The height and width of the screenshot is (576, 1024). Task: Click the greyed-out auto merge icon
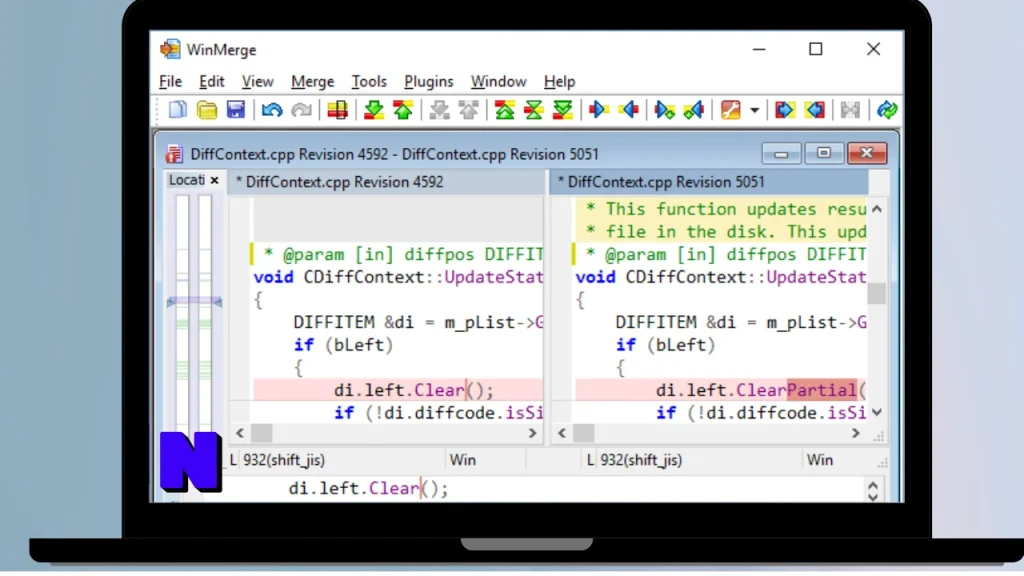pos(850,110)
